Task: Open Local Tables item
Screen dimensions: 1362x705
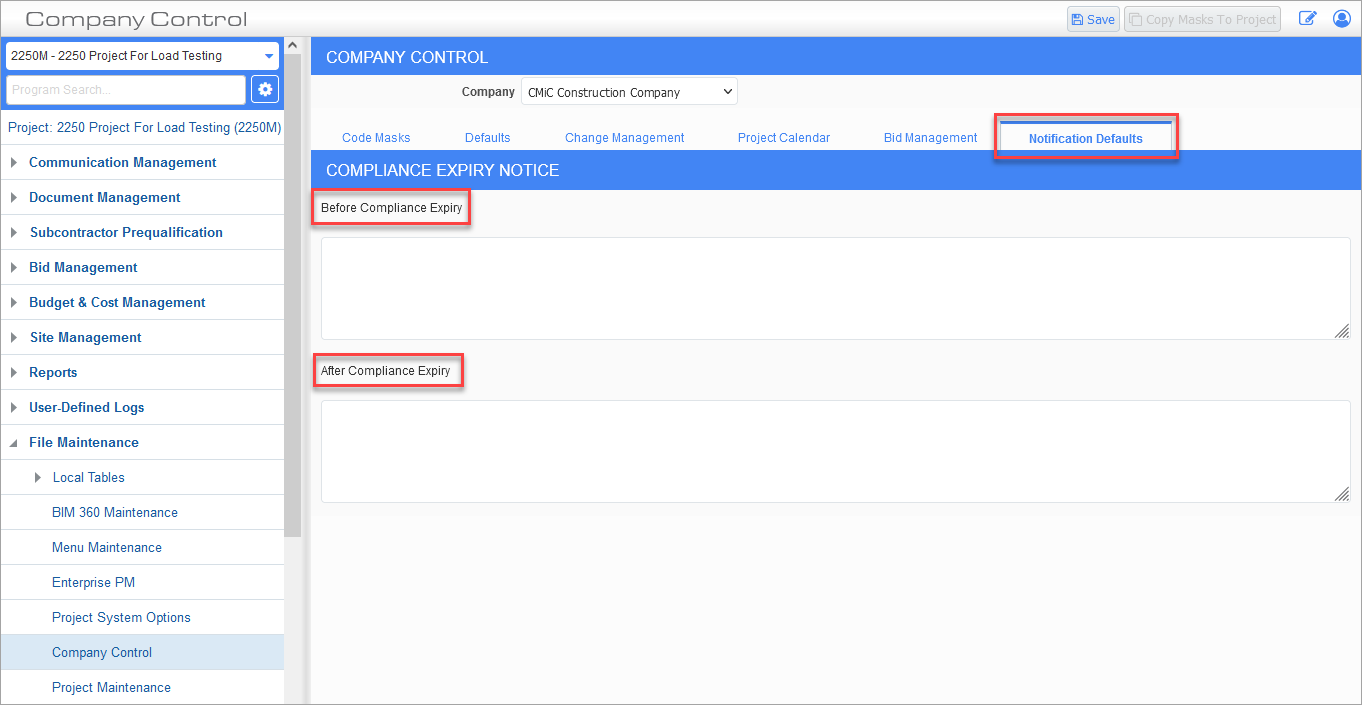Action: click(x=89, y=477)
